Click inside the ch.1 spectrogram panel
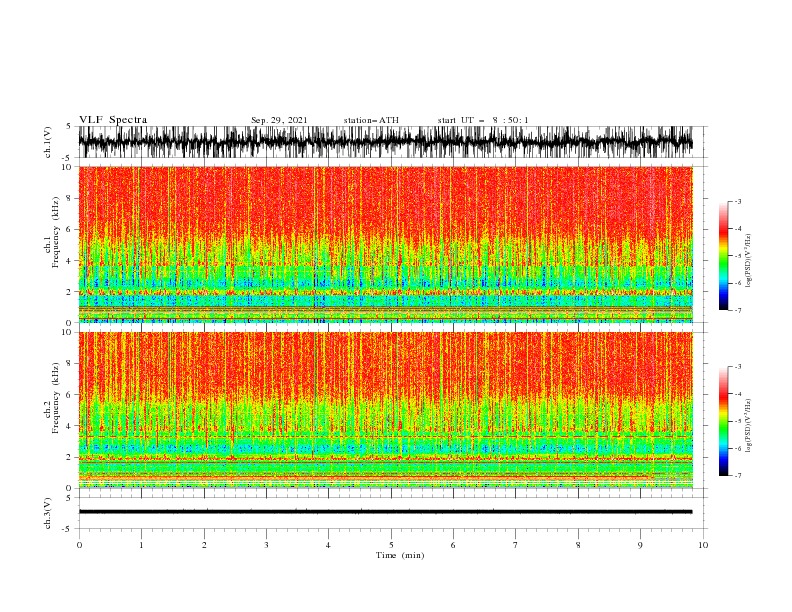The image size is (792, 612). [385, 244]
